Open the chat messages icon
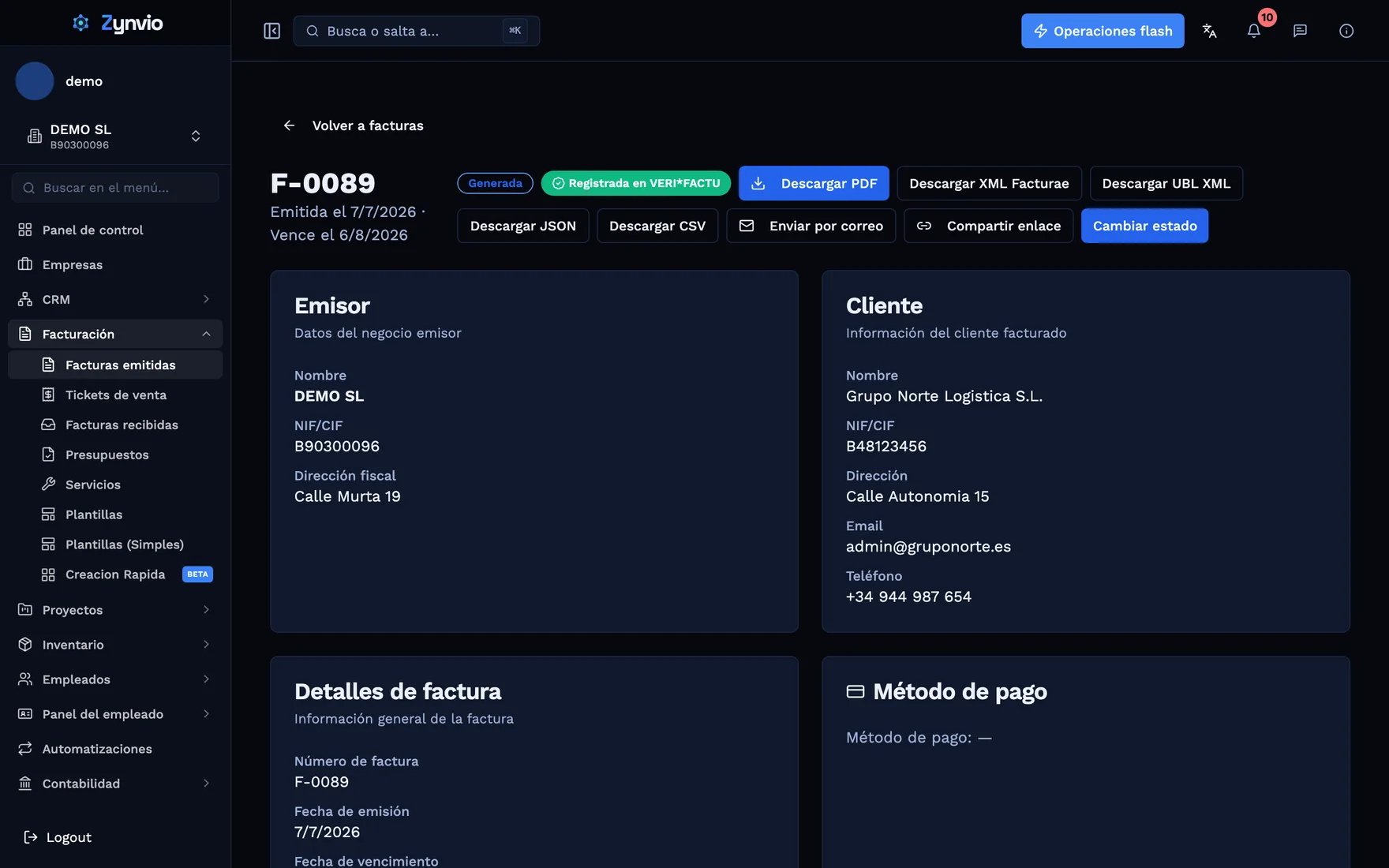 pyautogui.click(x=1300, y=31)
